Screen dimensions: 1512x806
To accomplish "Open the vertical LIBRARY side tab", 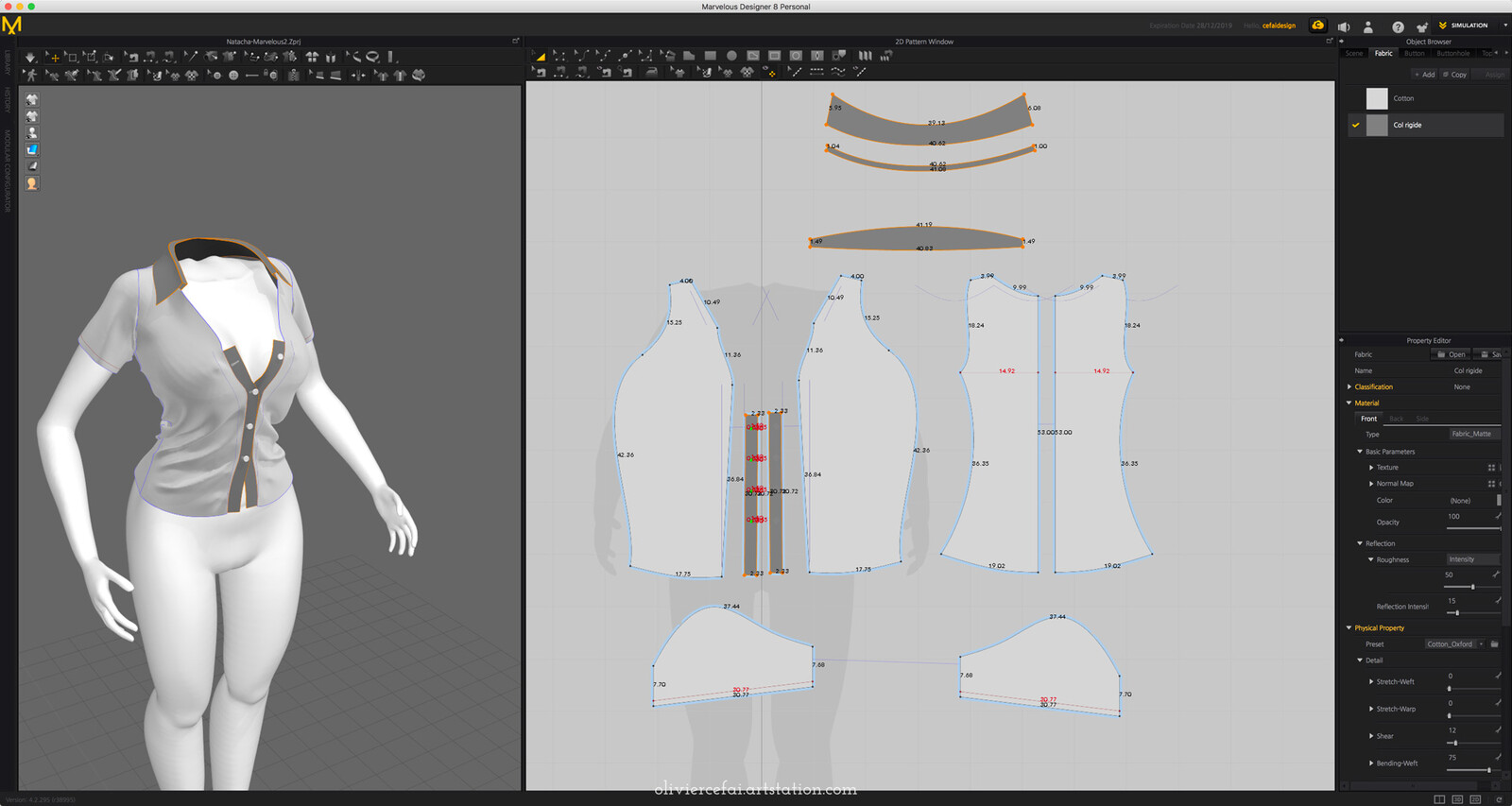I will tap(7, 63).
